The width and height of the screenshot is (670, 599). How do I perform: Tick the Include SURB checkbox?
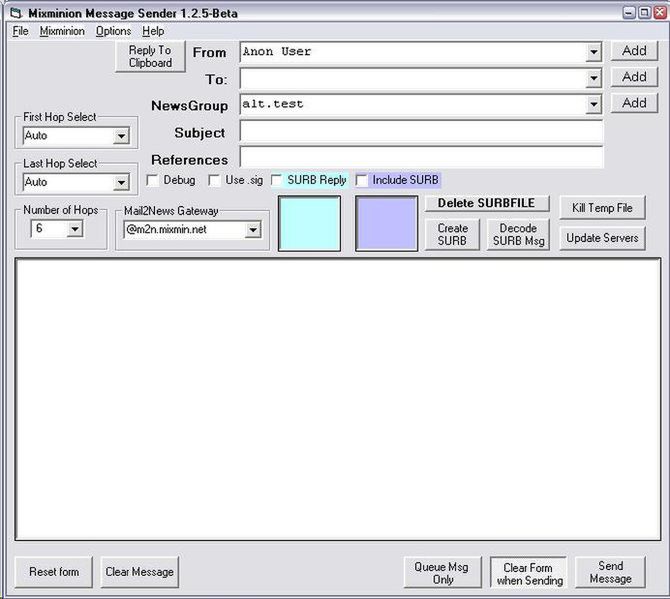tap(361, 180)
